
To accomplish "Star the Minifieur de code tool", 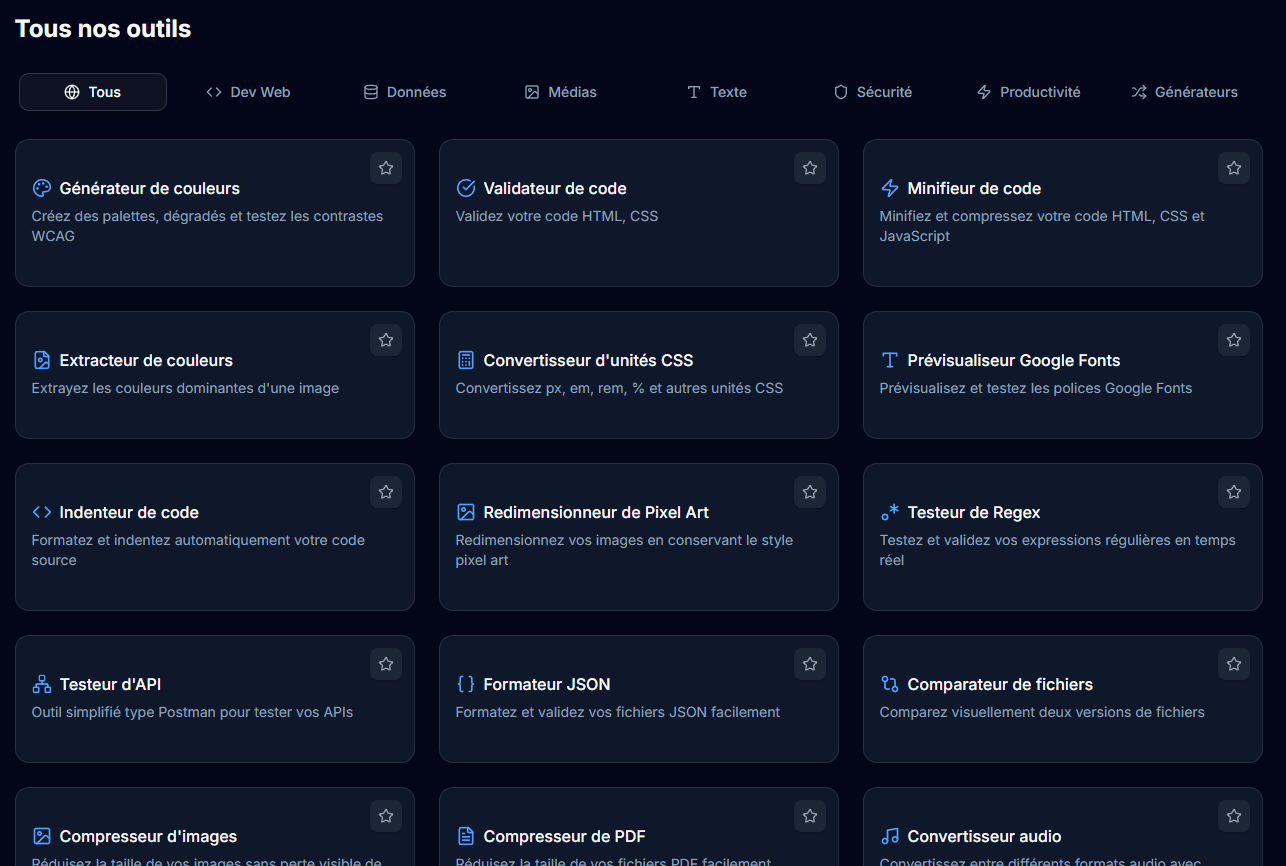I will (x=1234, y=168).
